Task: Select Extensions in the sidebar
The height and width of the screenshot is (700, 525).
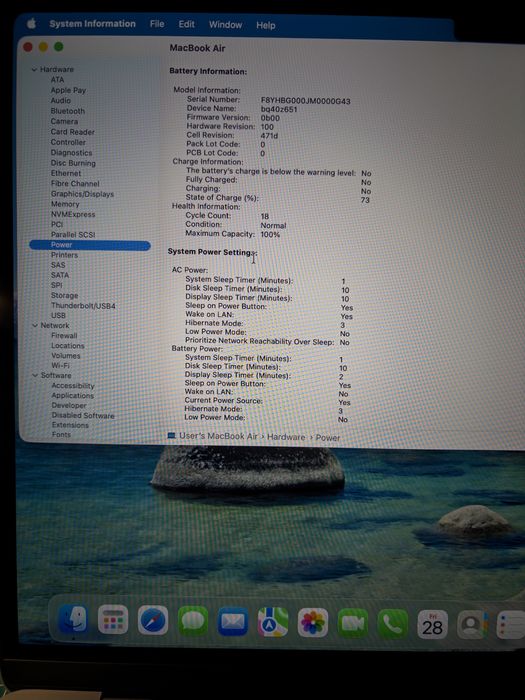Action: 70,425
